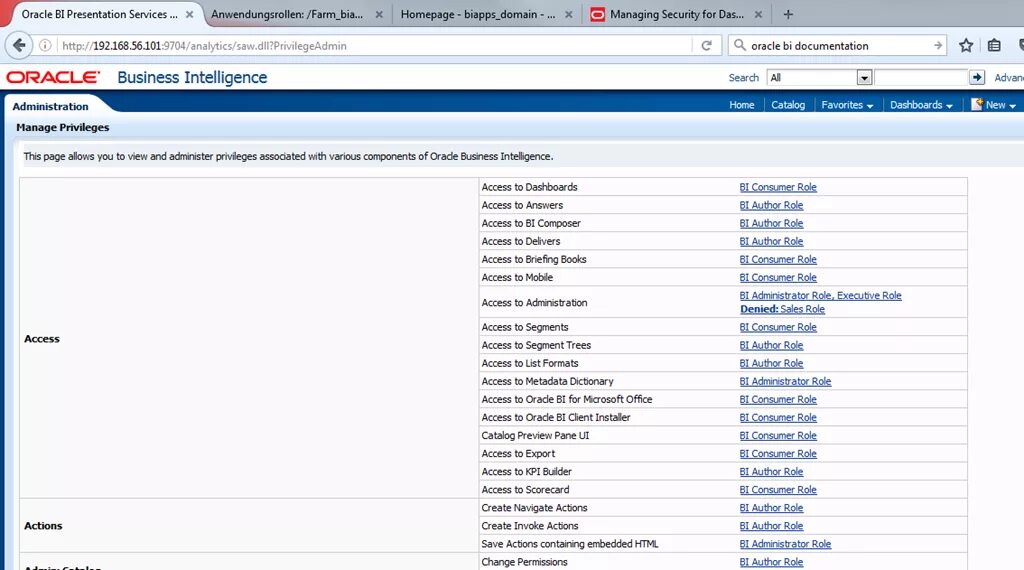Open BI Consumer Role for Access to Segments
The image size is (1024, 570).
[x=778, y=327]
